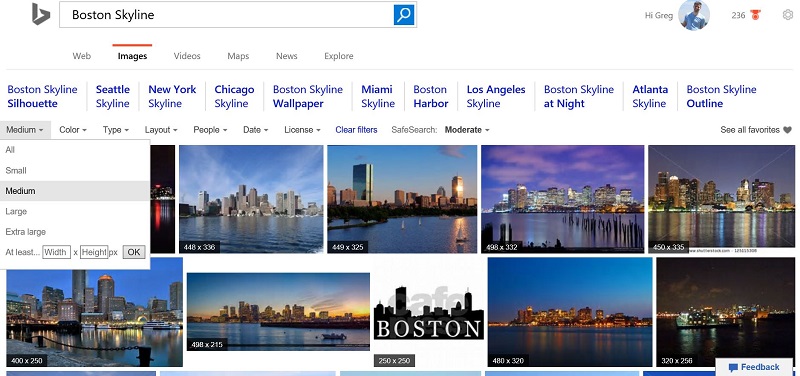
Task: Choose Extra large in the size menu
Action: (75, 232)
